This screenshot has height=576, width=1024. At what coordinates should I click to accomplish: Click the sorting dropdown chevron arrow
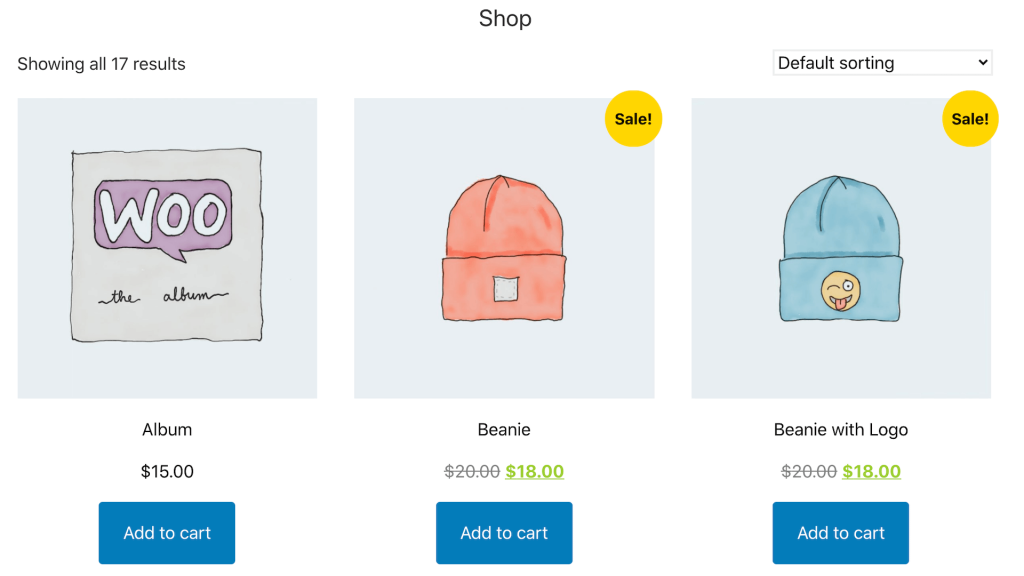coord(981,62)
